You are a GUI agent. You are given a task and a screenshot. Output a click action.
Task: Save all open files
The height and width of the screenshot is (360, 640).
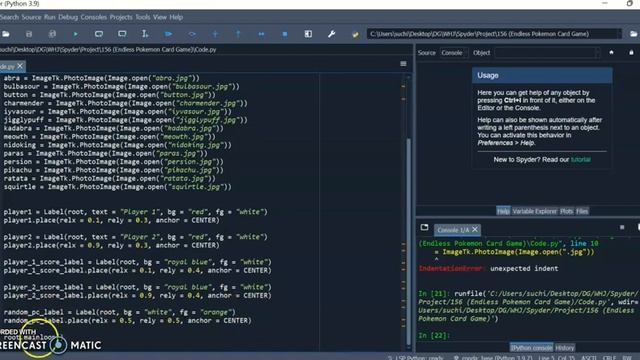pos(52,34)
